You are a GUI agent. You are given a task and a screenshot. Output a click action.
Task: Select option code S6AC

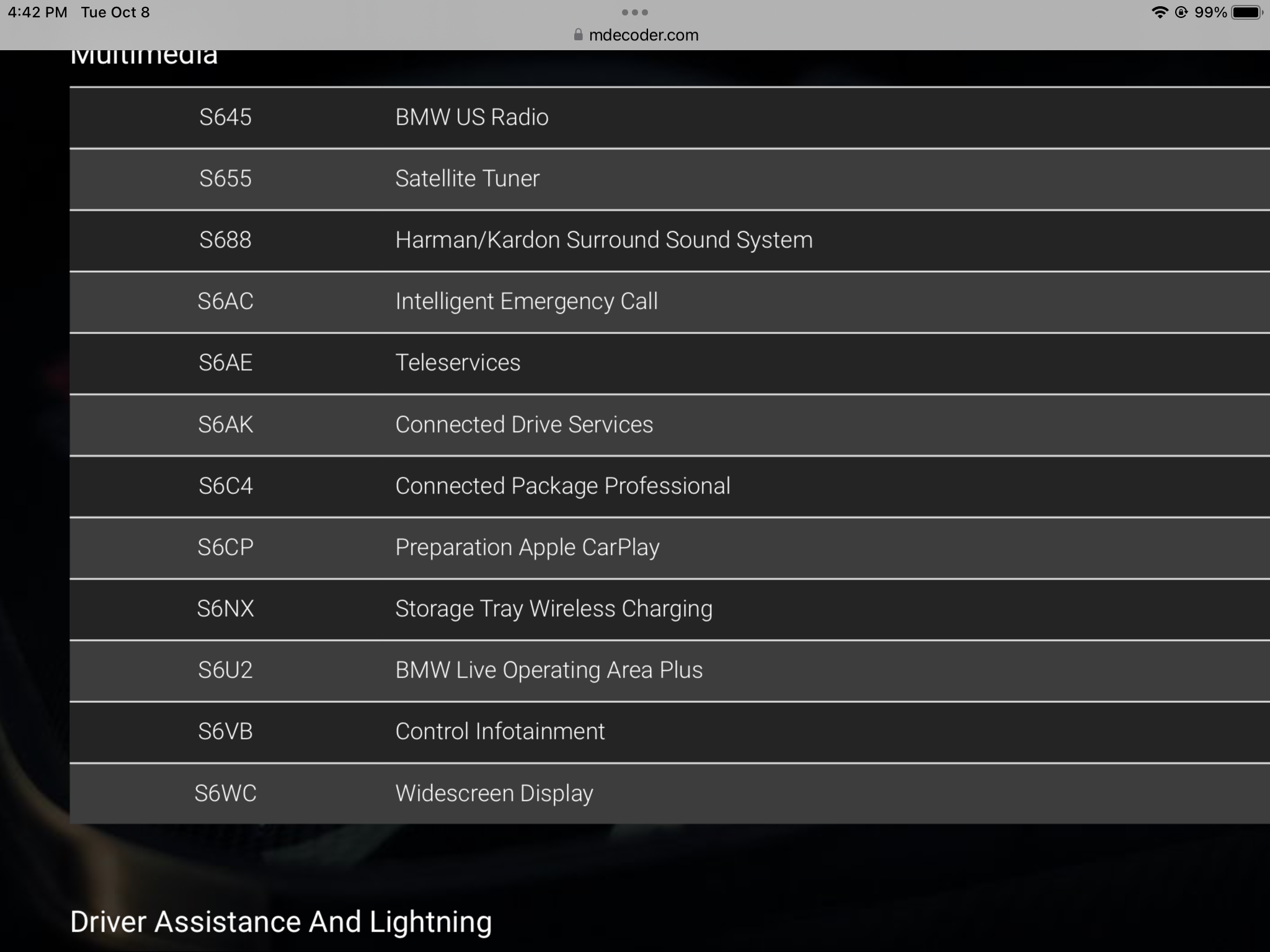click(225, 301)
